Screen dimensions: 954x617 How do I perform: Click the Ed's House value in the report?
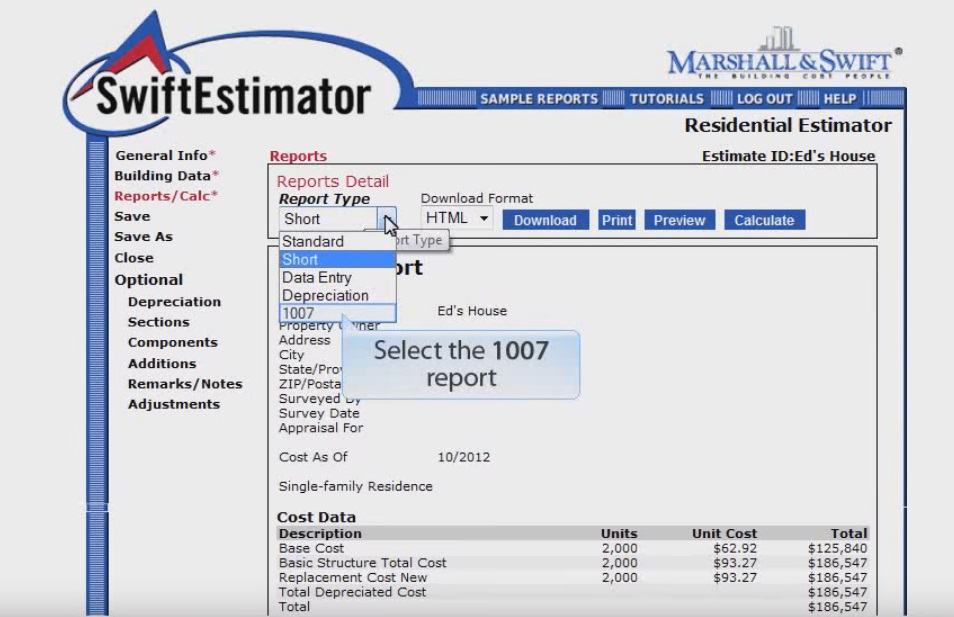tap(472, 311)
